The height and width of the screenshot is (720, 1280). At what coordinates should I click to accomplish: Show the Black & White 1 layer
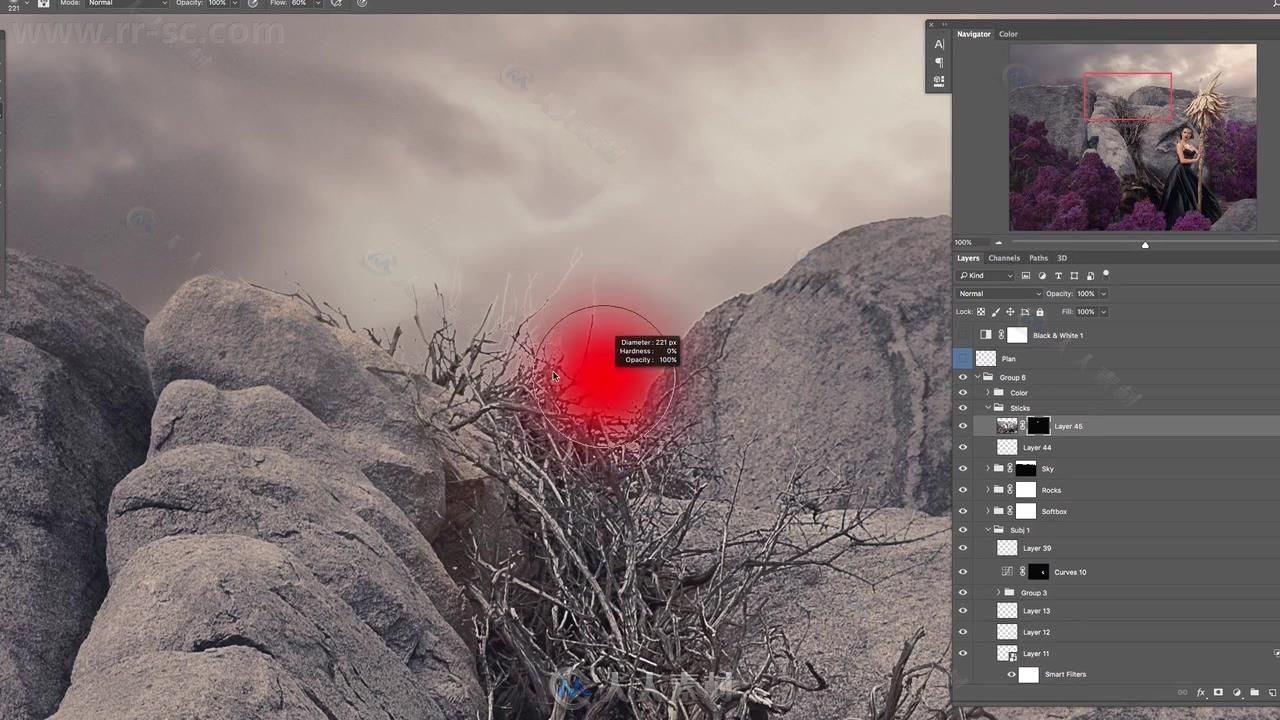click(x=963, y=335)
